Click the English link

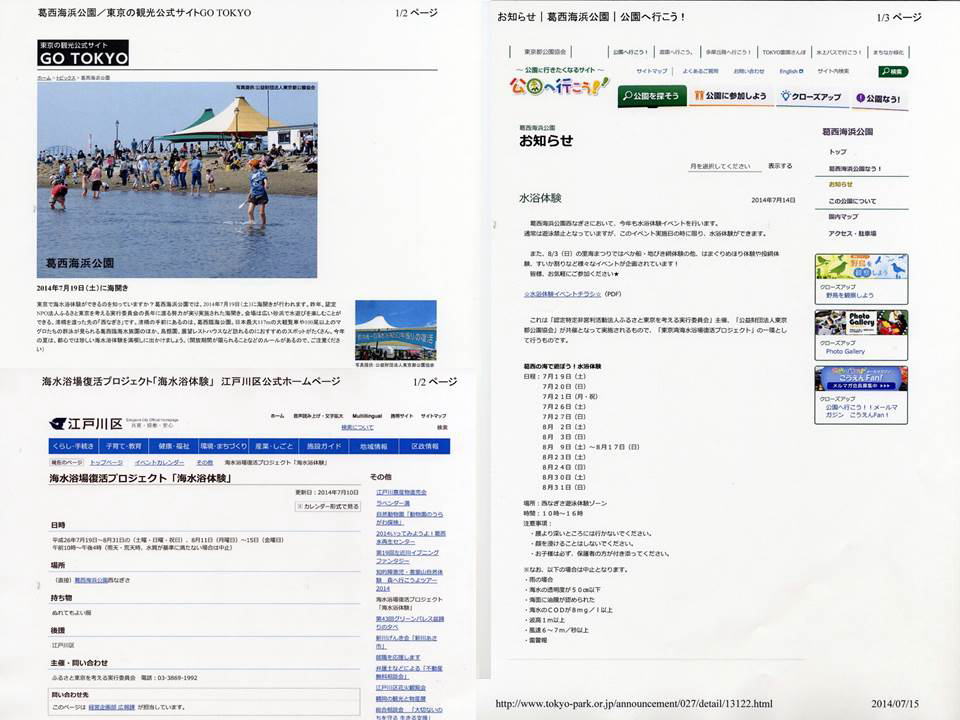(x=791, y=71)
